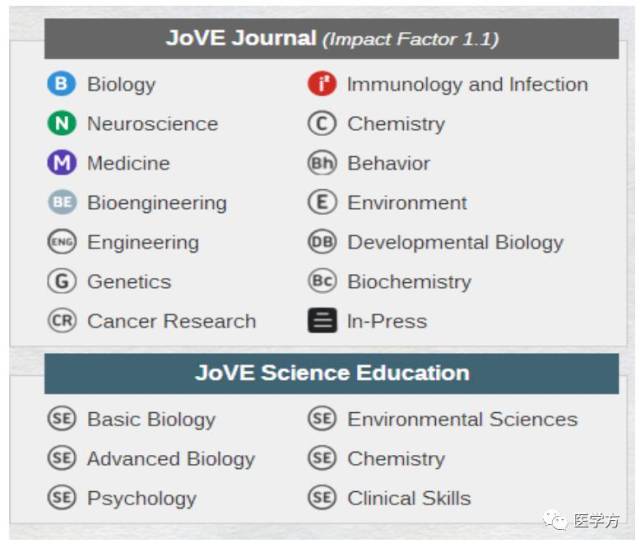
Task: Open the Genetics section link
Action: pos(129,282)
